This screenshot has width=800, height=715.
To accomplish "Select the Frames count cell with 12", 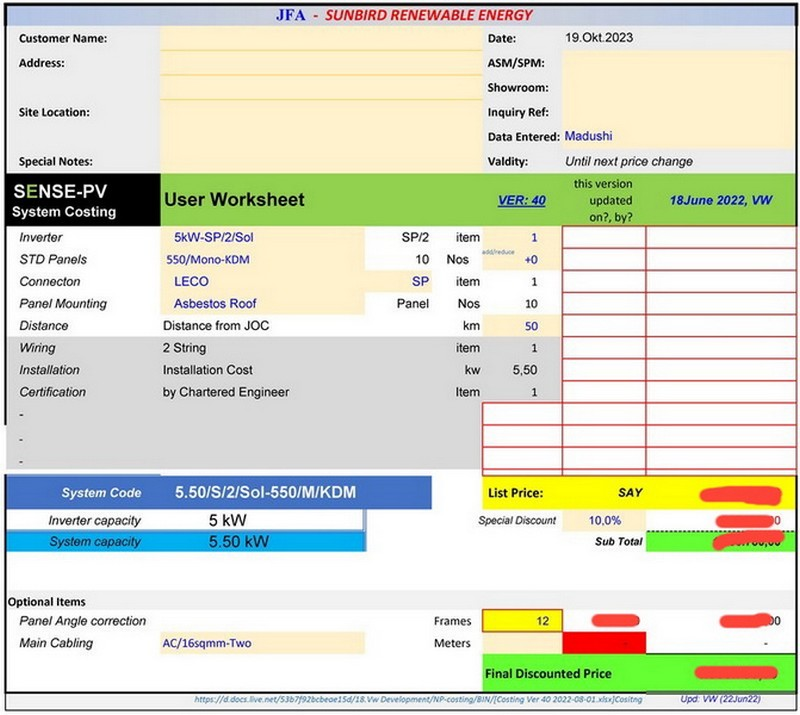I will [x=522, y=621].
